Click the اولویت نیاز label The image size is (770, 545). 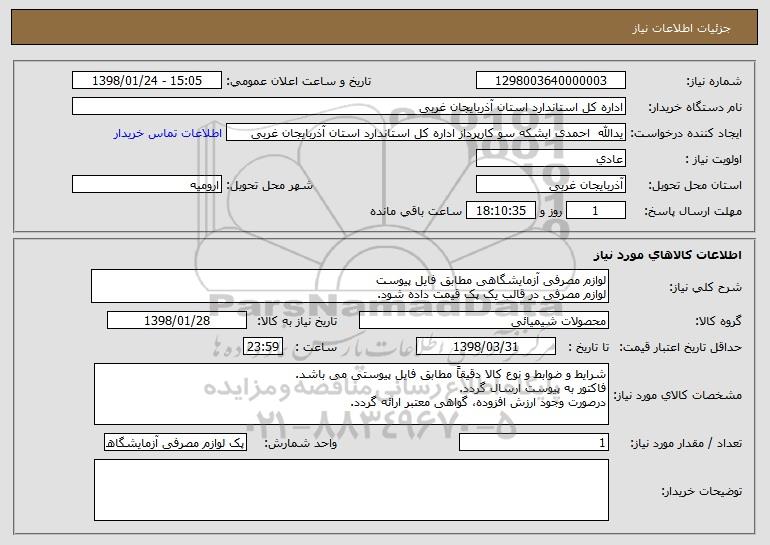point(714,159)
